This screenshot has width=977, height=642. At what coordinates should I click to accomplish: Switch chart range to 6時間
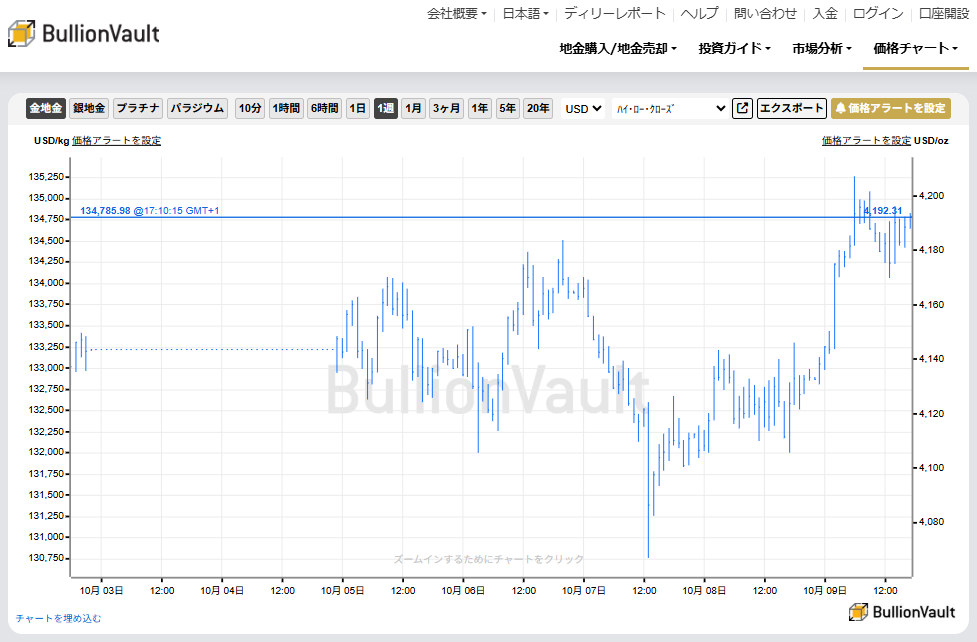tap(325, 108)
